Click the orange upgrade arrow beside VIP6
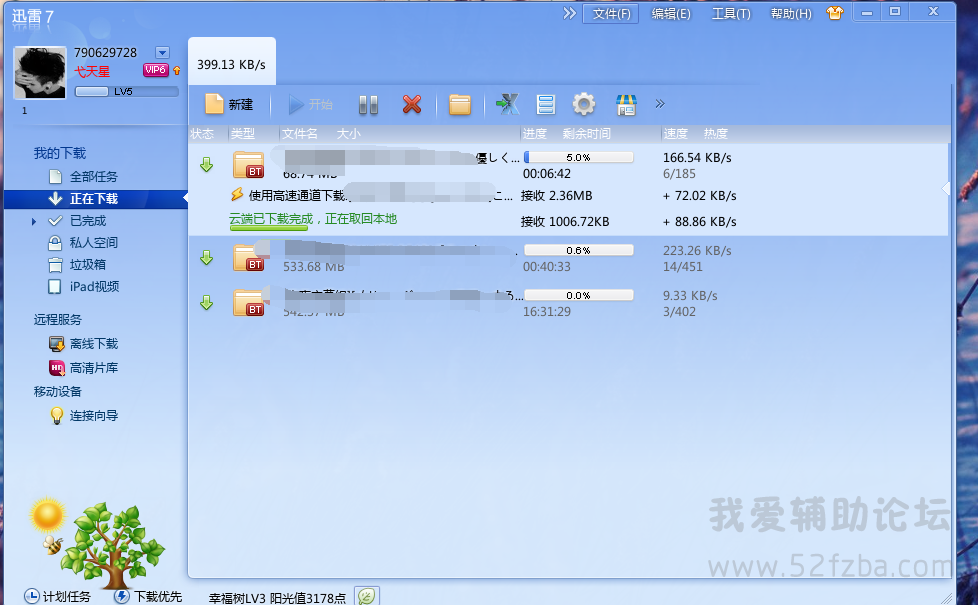This screenshot has height=605, width=978. [177, 70]
